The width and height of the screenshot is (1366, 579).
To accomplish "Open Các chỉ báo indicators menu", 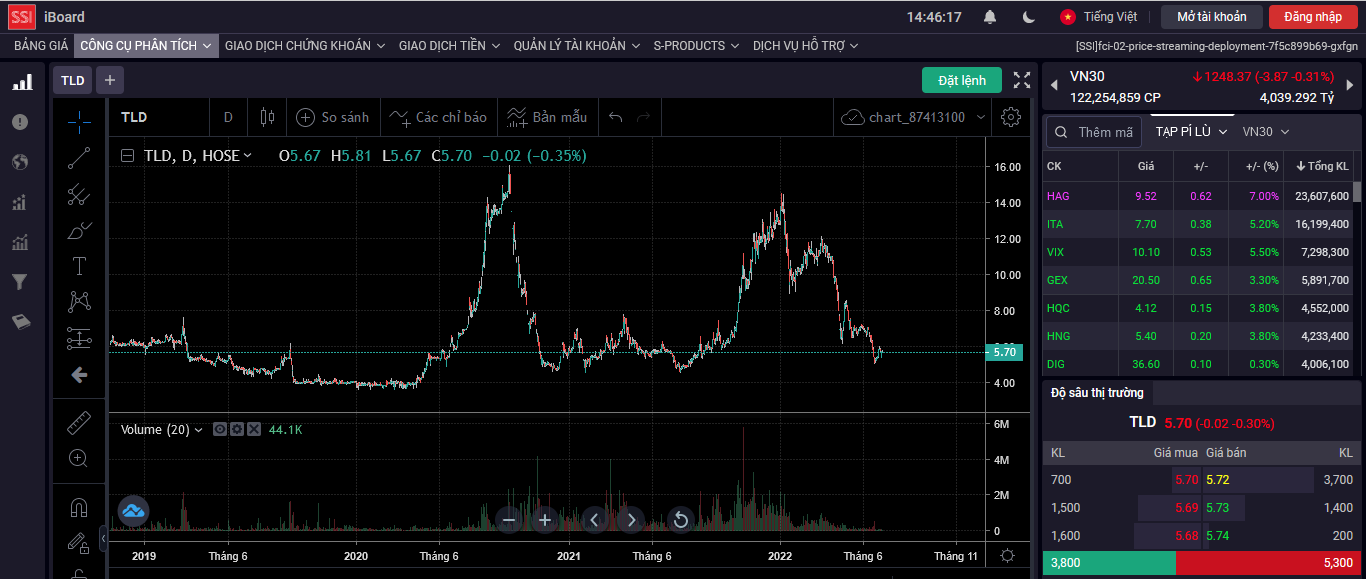I will [438, 117].
